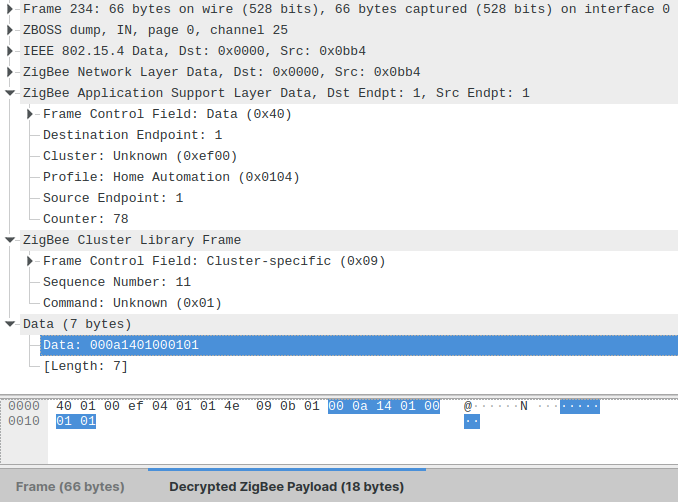The width and height of the screenshot is (678, 502).
Task: Expand the ZBOSS dump row arrow
Action: [x=10, y=30]
